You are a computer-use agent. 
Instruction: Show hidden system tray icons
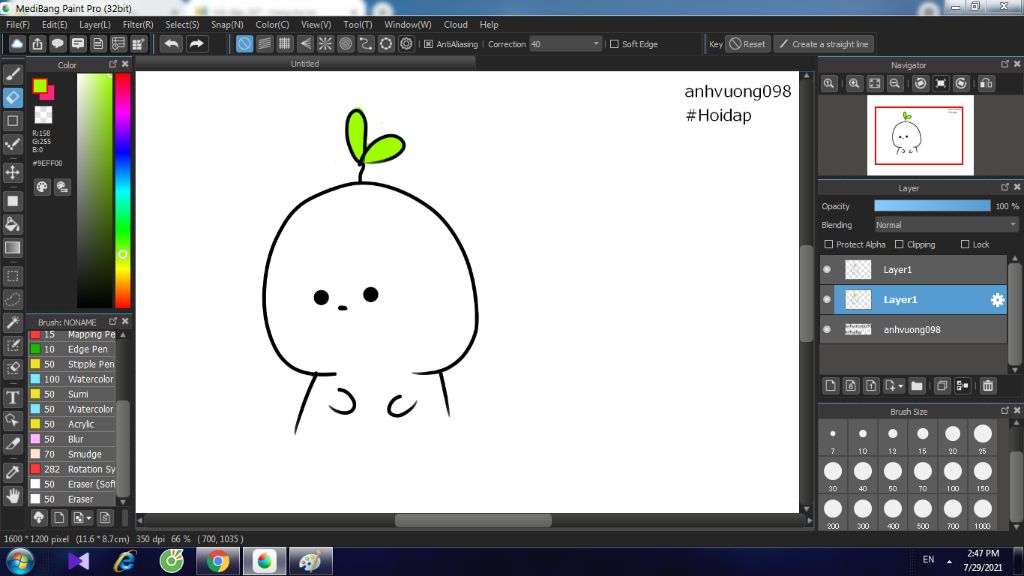click(x=949, y=561)
